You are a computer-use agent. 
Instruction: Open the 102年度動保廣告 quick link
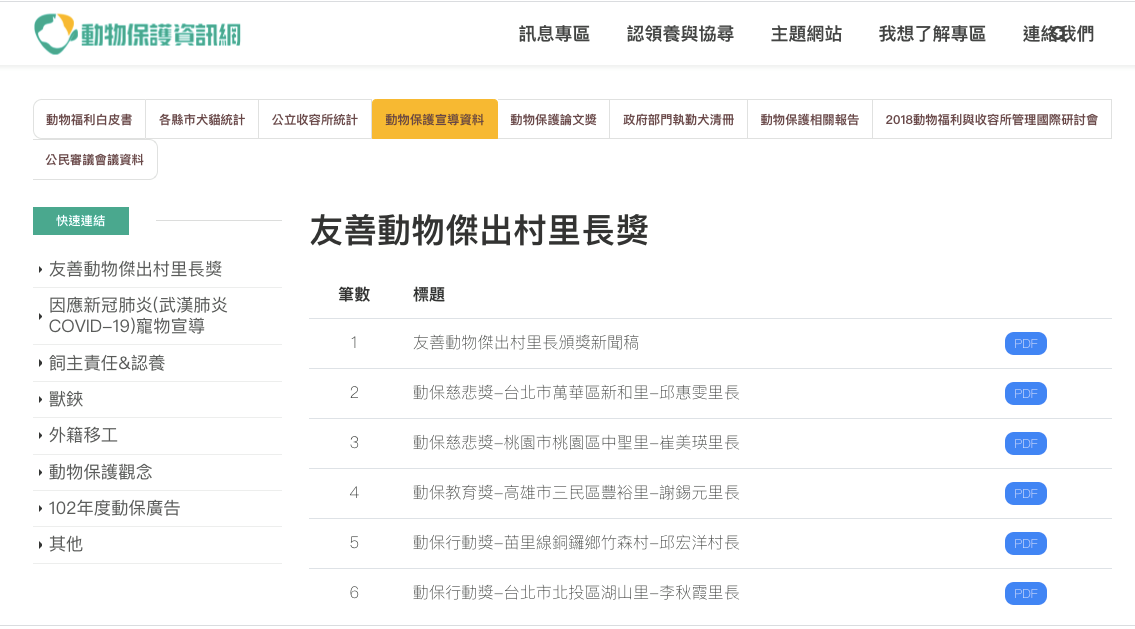click(x=114, y=508)
